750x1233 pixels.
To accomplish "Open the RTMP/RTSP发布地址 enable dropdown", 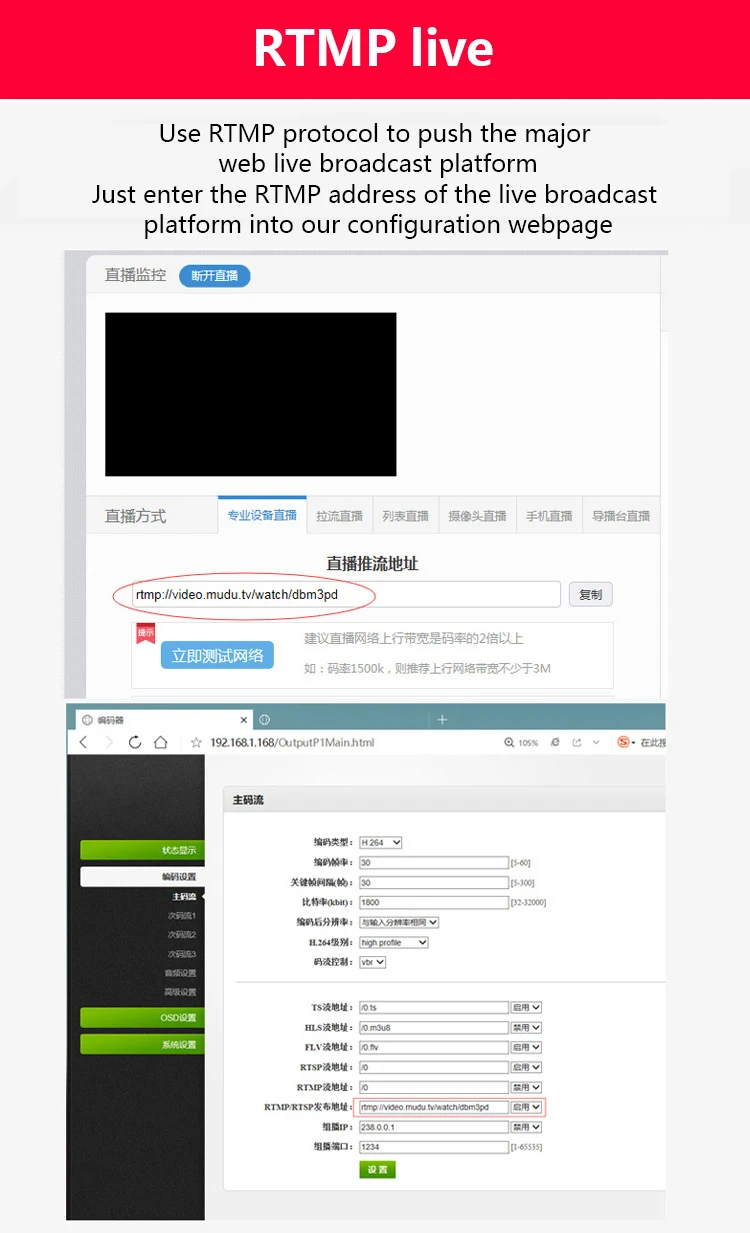I will [x=526, y=1107].
